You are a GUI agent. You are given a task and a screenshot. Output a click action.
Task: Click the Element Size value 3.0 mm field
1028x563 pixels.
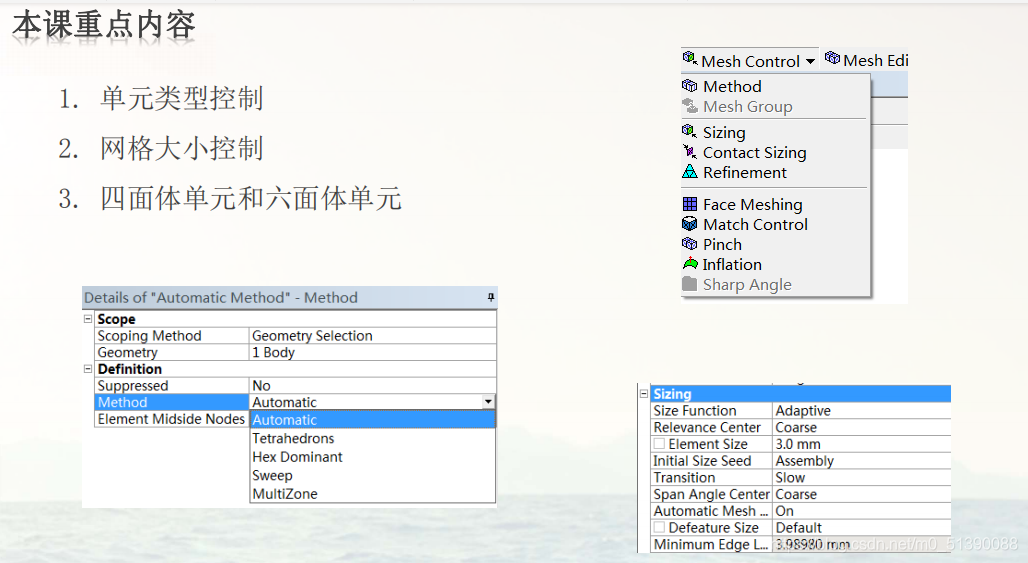pyautogui.click(x=860, y=444)
